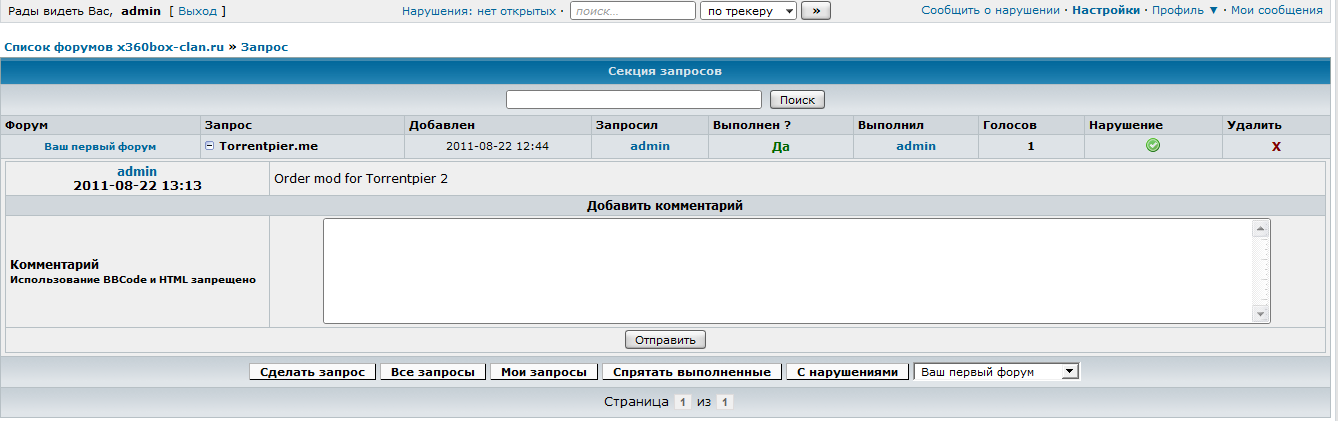Collapse the Torrentpier.me request row
Screen dimensions: 1338x421
point(210,146)
